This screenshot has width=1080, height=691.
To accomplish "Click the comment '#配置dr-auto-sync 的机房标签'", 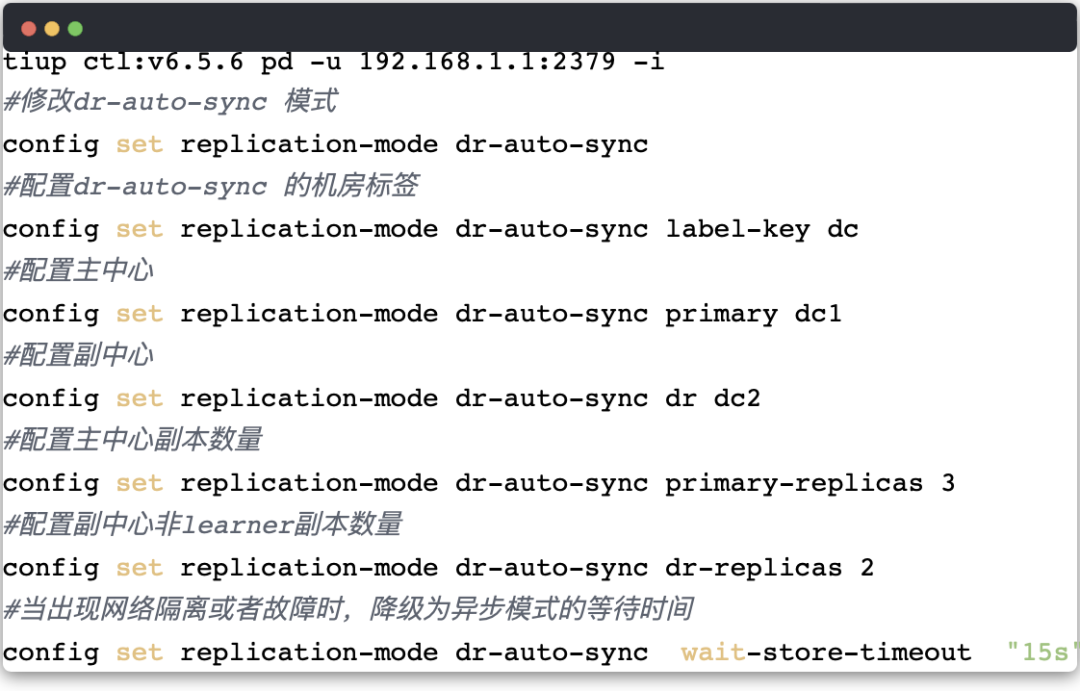I will coord(211,186).
